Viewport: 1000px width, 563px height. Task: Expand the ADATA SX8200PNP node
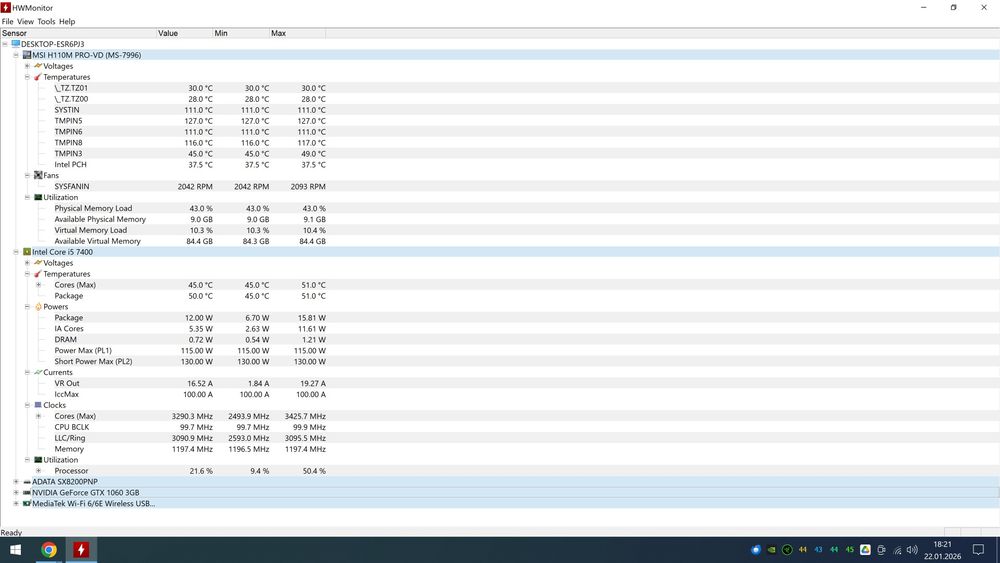16,482
